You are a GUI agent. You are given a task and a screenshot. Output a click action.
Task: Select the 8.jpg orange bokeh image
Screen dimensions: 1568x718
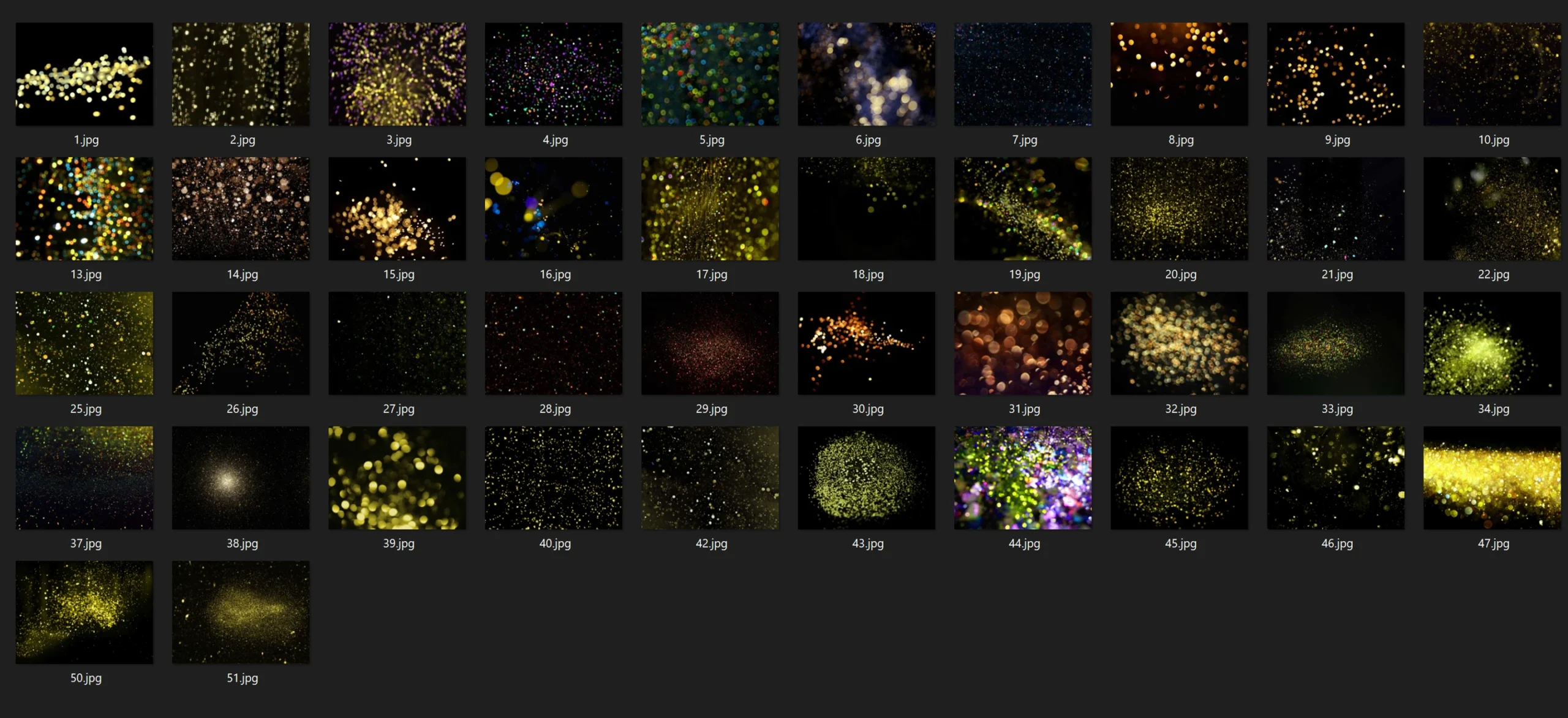click(1179, 74)
